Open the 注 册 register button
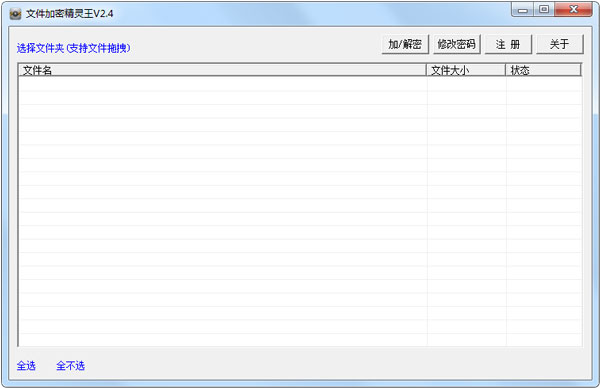Image resolution: width=600 pixels, height=388 pixels. 508,44
